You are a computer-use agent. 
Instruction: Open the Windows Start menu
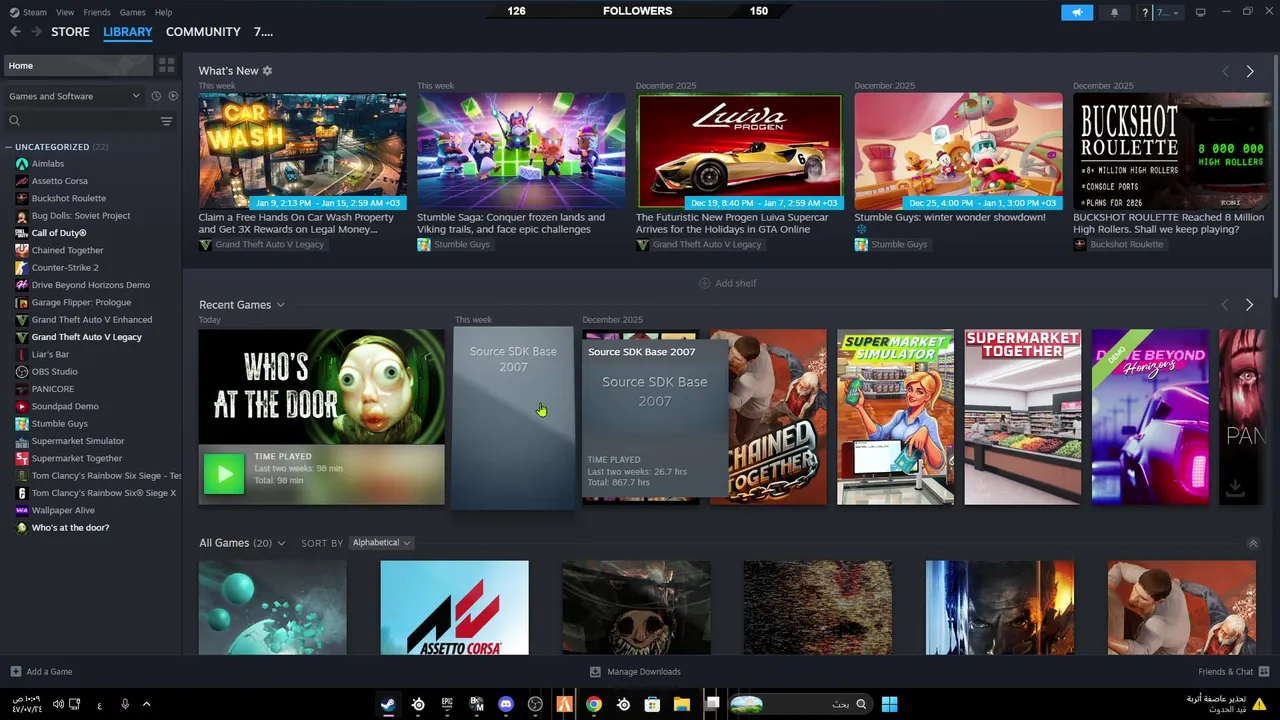pos(889,704)
